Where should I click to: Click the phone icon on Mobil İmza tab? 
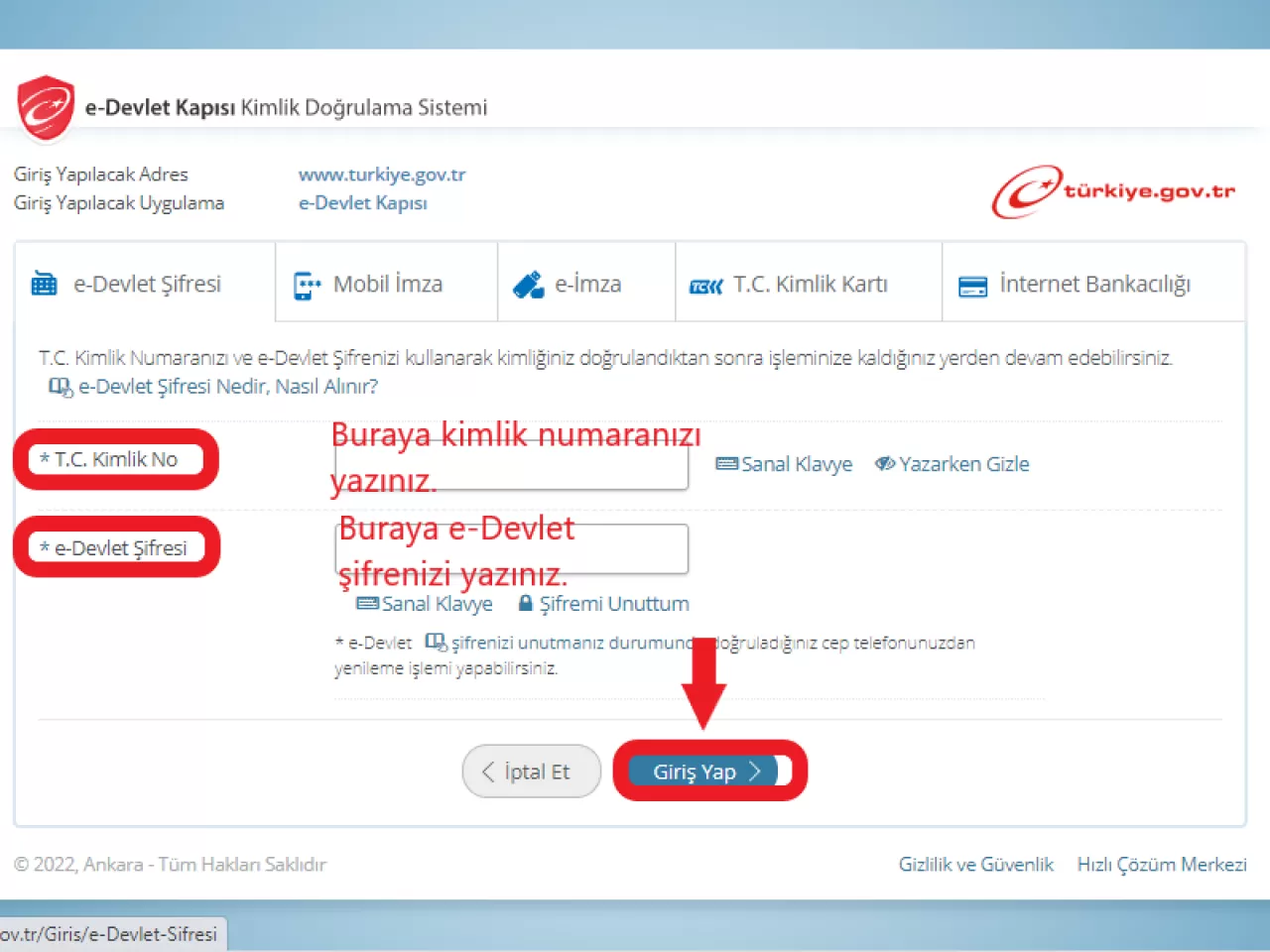(307, 283)
